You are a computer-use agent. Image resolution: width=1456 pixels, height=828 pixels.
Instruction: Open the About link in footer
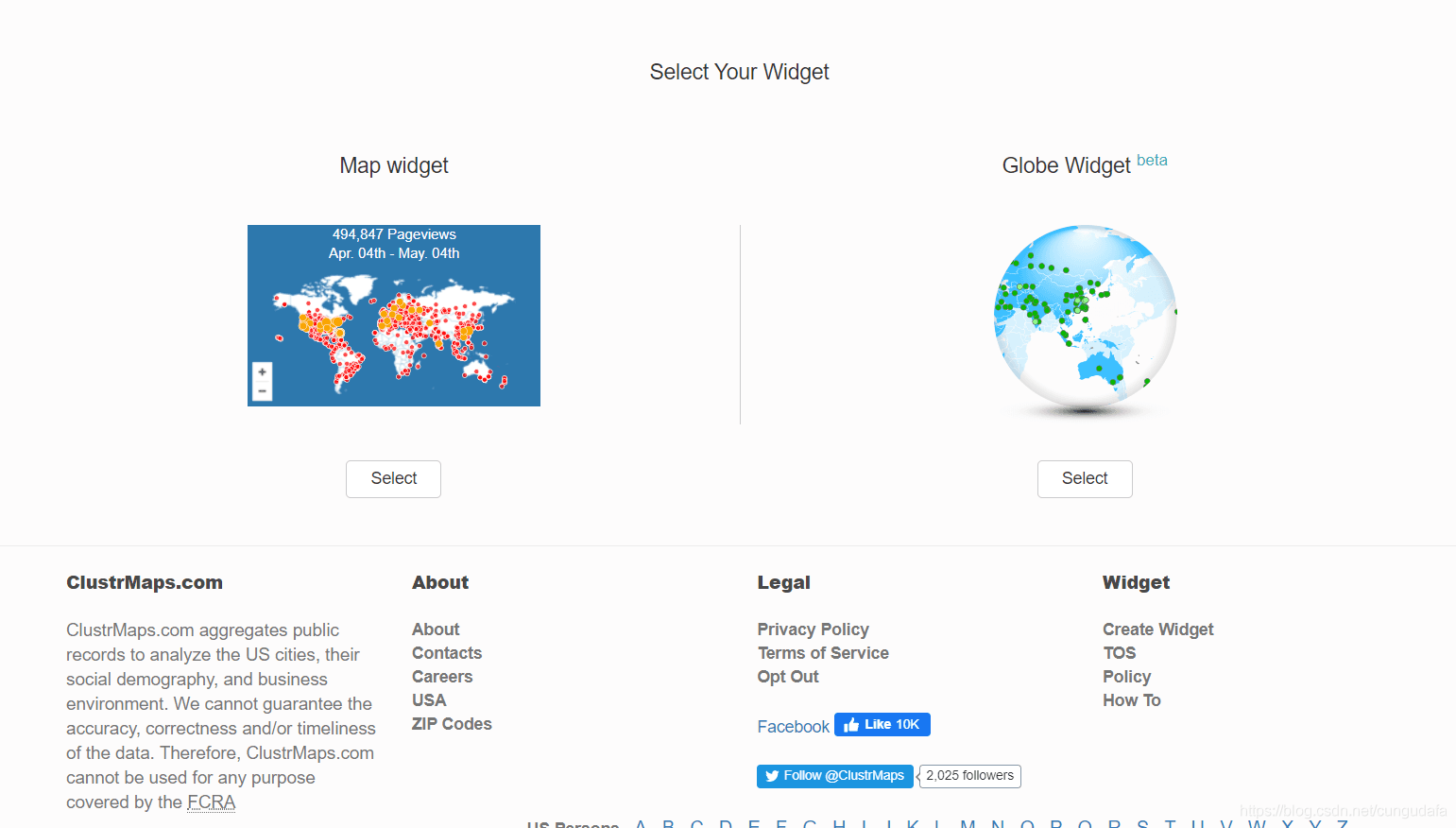[436, 630]
